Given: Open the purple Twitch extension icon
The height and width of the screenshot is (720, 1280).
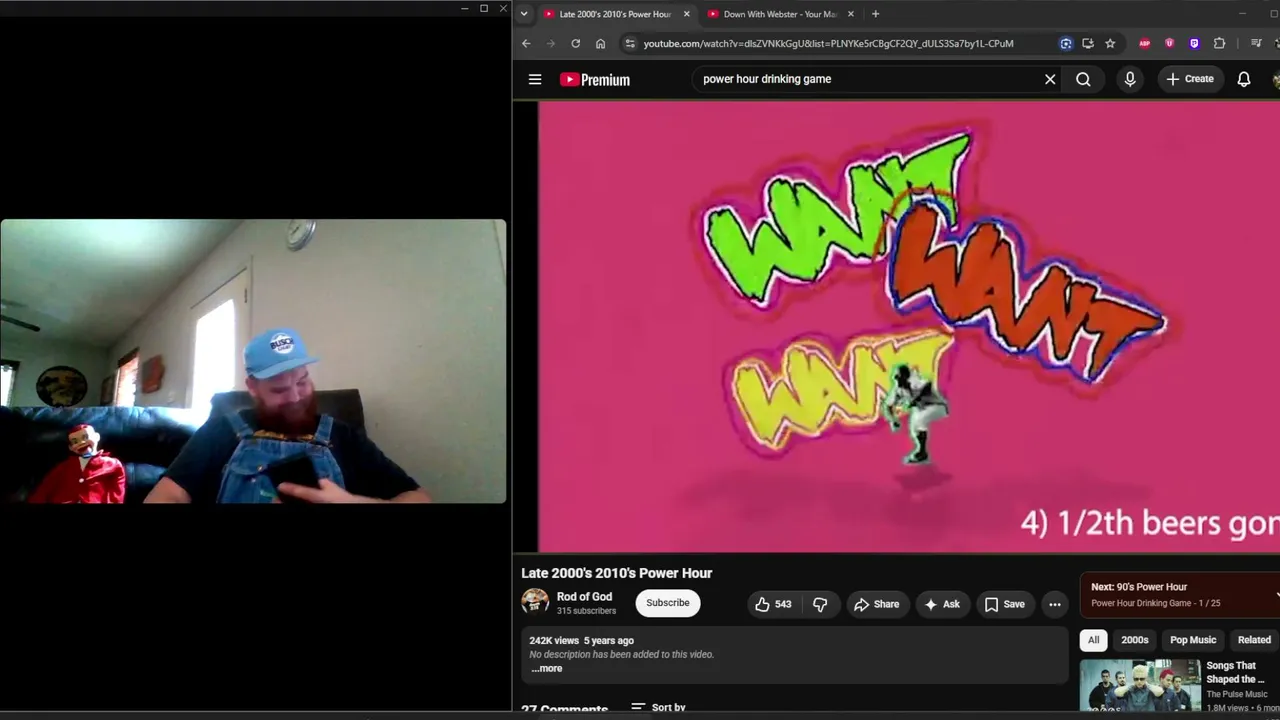Looking at the screenshot, I should pos(1194,43).
